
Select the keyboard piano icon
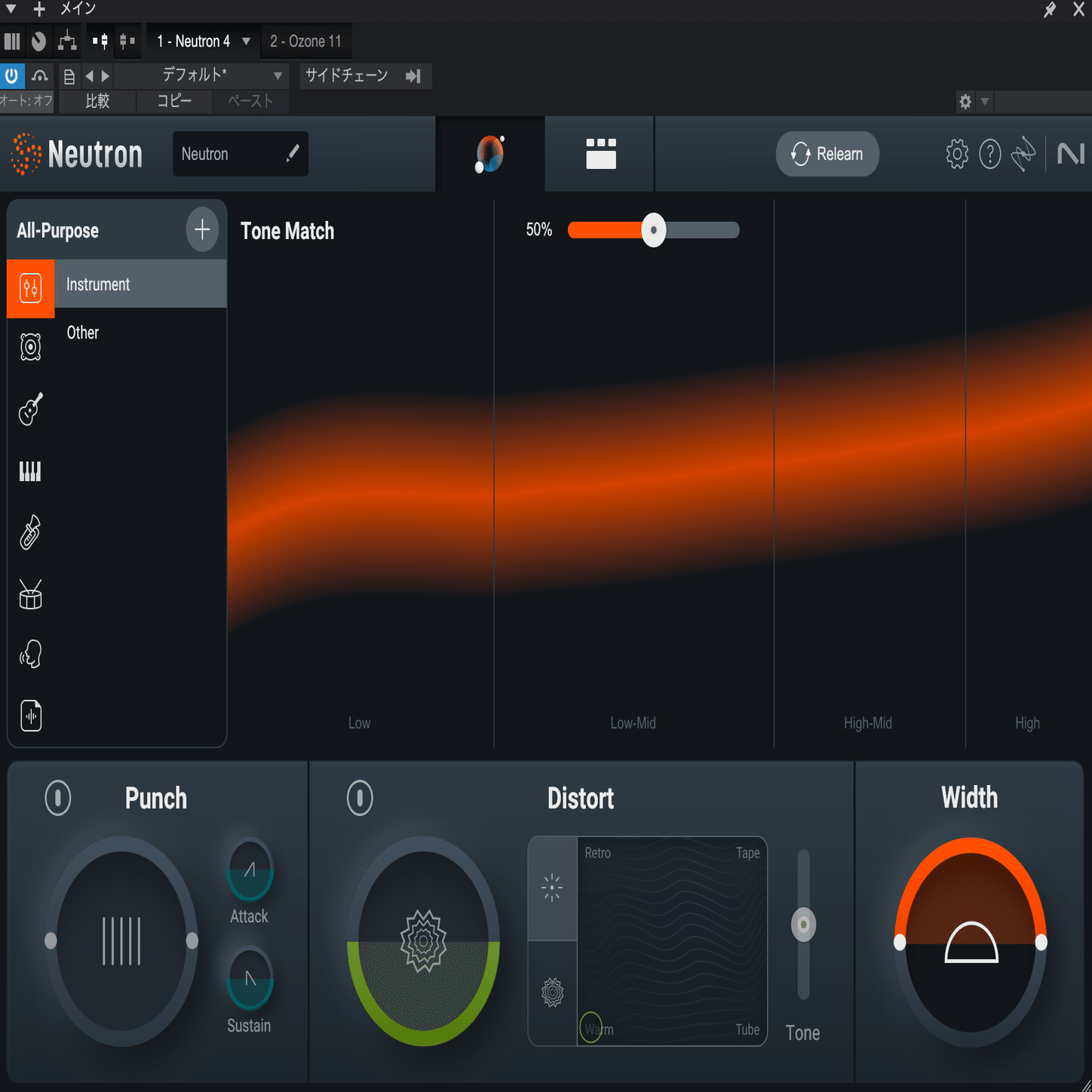click(30, 471)
